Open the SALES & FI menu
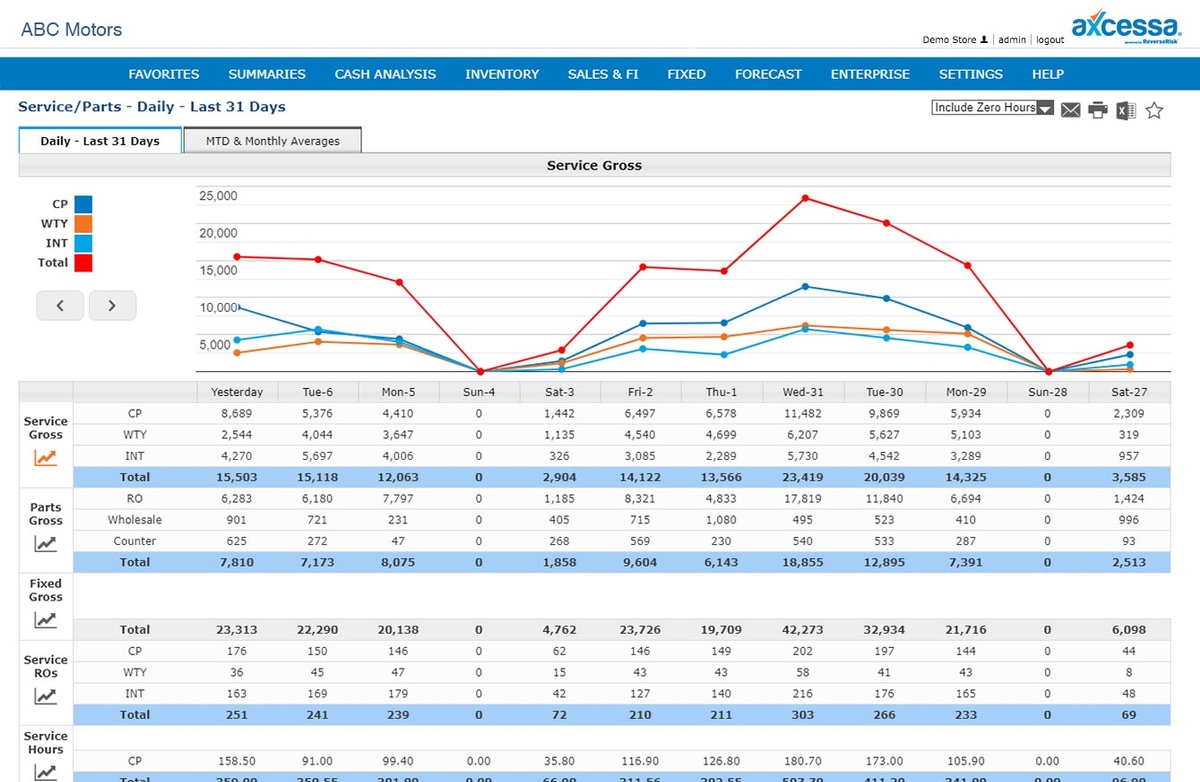The image size is (1200, 782). (x=603, y=74)
